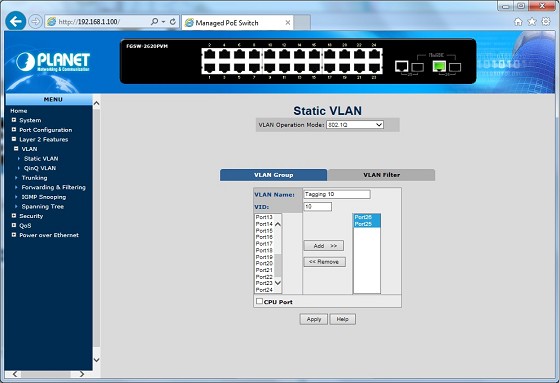Select Port26 in the member ports list
This screenshot has width=560, height=383.
(367, 217)
